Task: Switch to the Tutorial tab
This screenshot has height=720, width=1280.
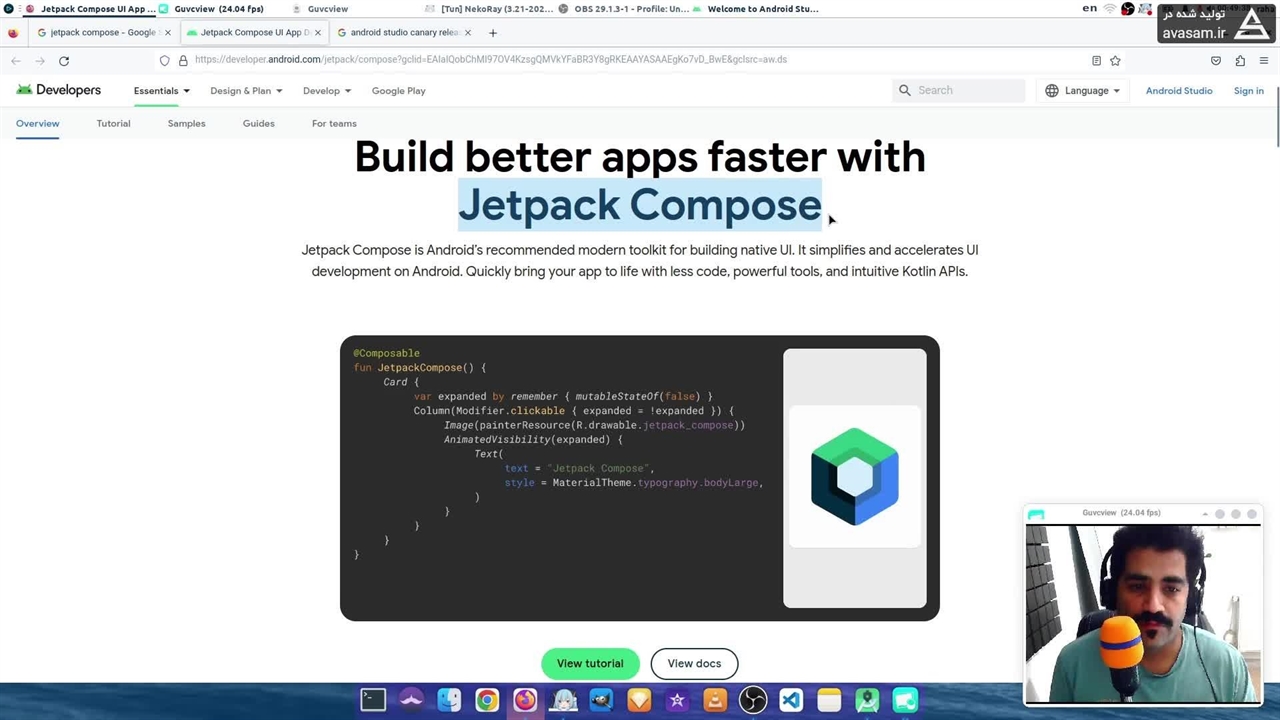Action: pyautogui.click(x=113, y=124)
